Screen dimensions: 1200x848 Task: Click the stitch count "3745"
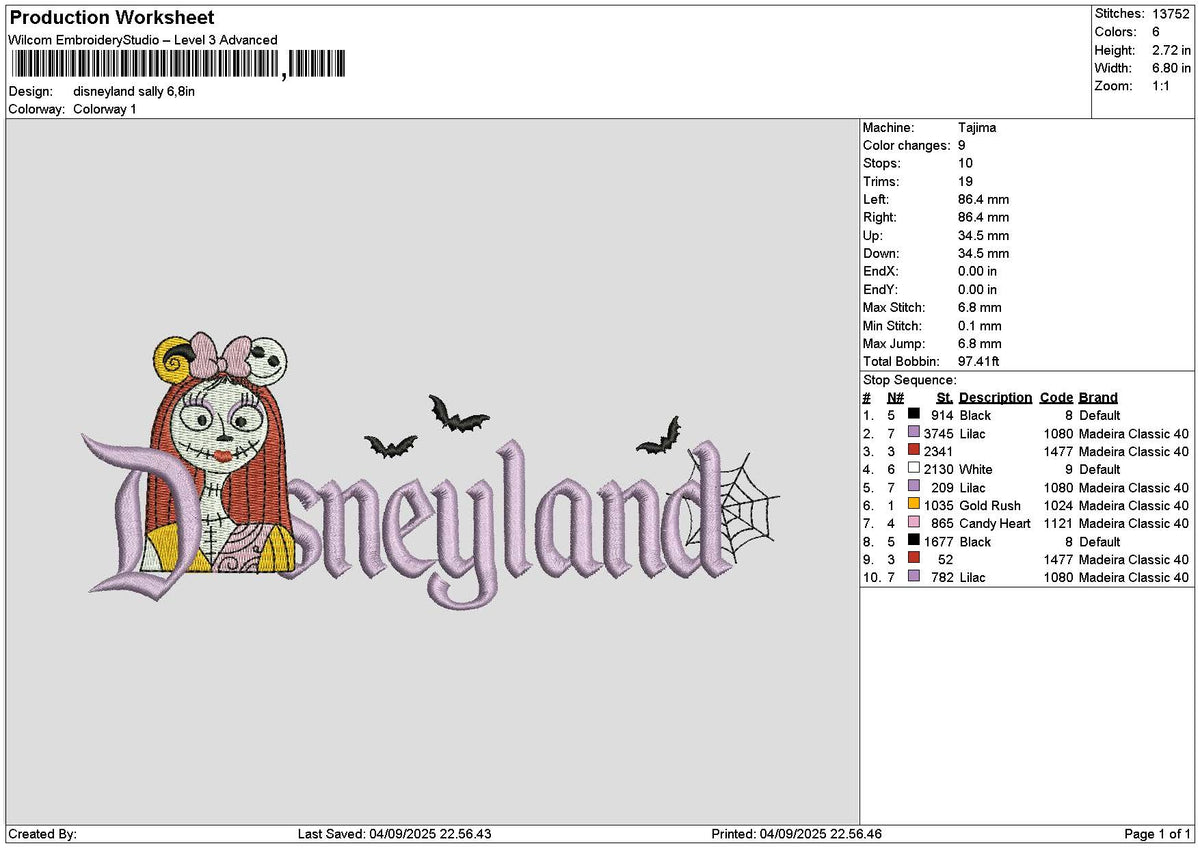pyautogui.click(x=939, y=433)
